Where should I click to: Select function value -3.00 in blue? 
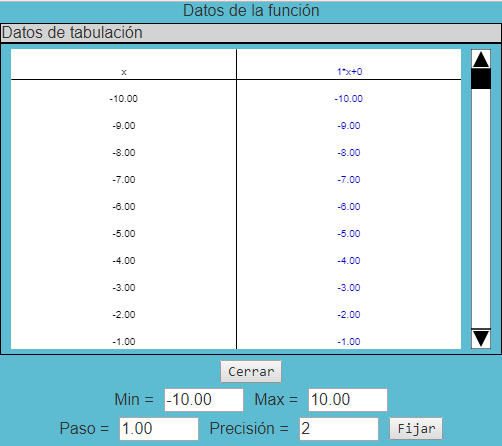click(x=349, y=288)
